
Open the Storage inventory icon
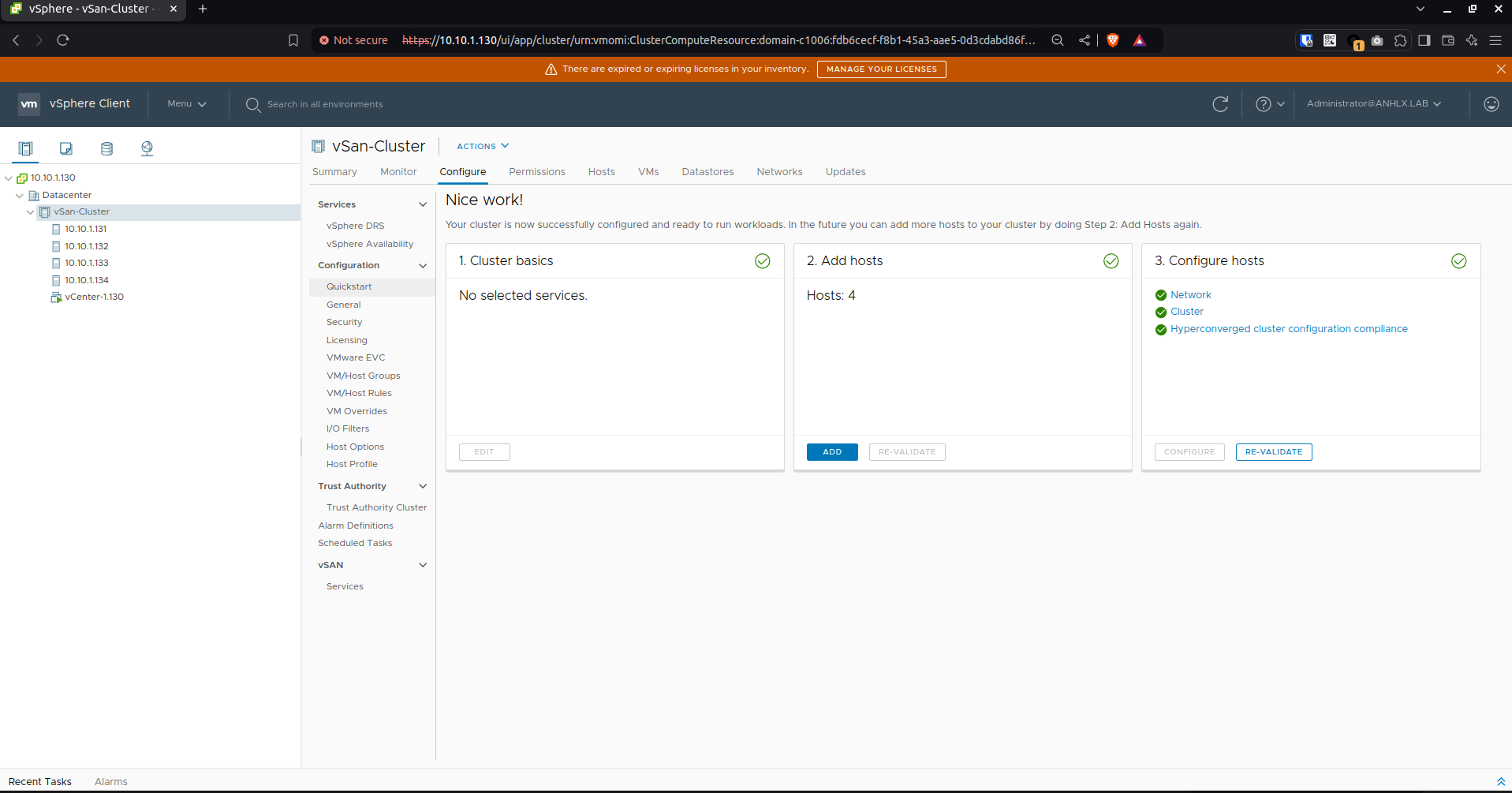click(106, 148)
